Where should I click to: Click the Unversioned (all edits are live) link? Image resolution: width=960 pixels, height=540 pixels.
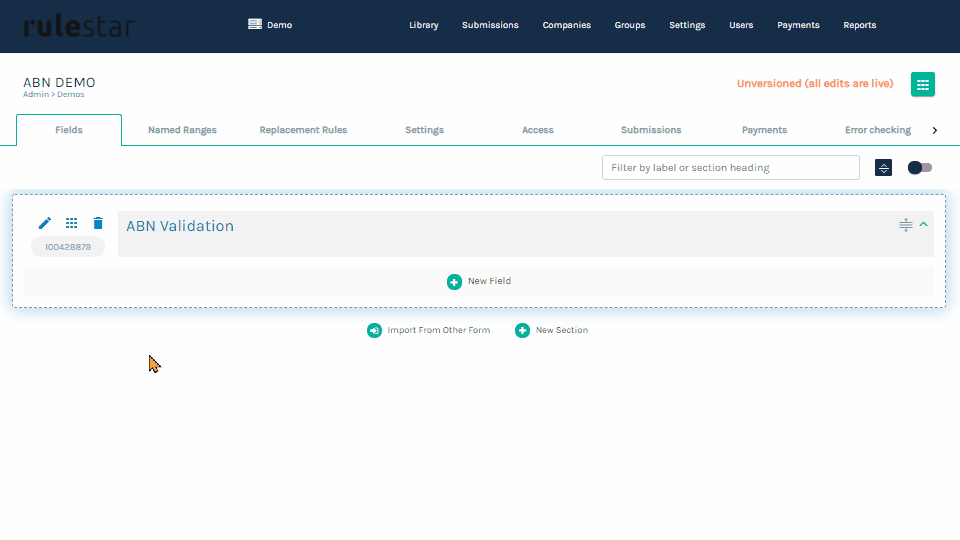coord(815,84)
